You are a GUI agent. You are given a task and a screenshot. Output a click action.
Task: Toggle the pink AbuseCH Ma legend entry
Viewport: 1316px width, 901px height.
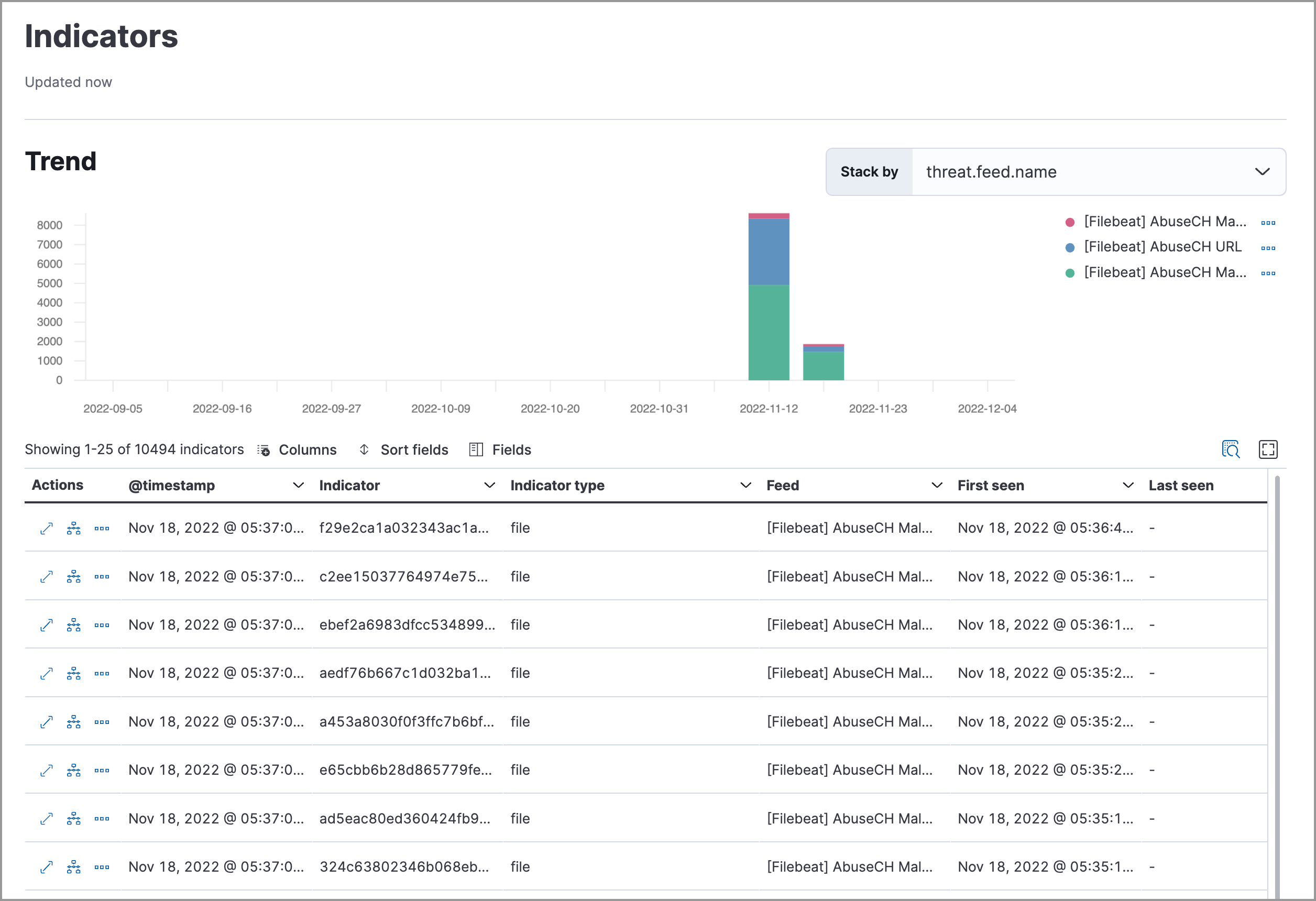[x=1161, y=221]
